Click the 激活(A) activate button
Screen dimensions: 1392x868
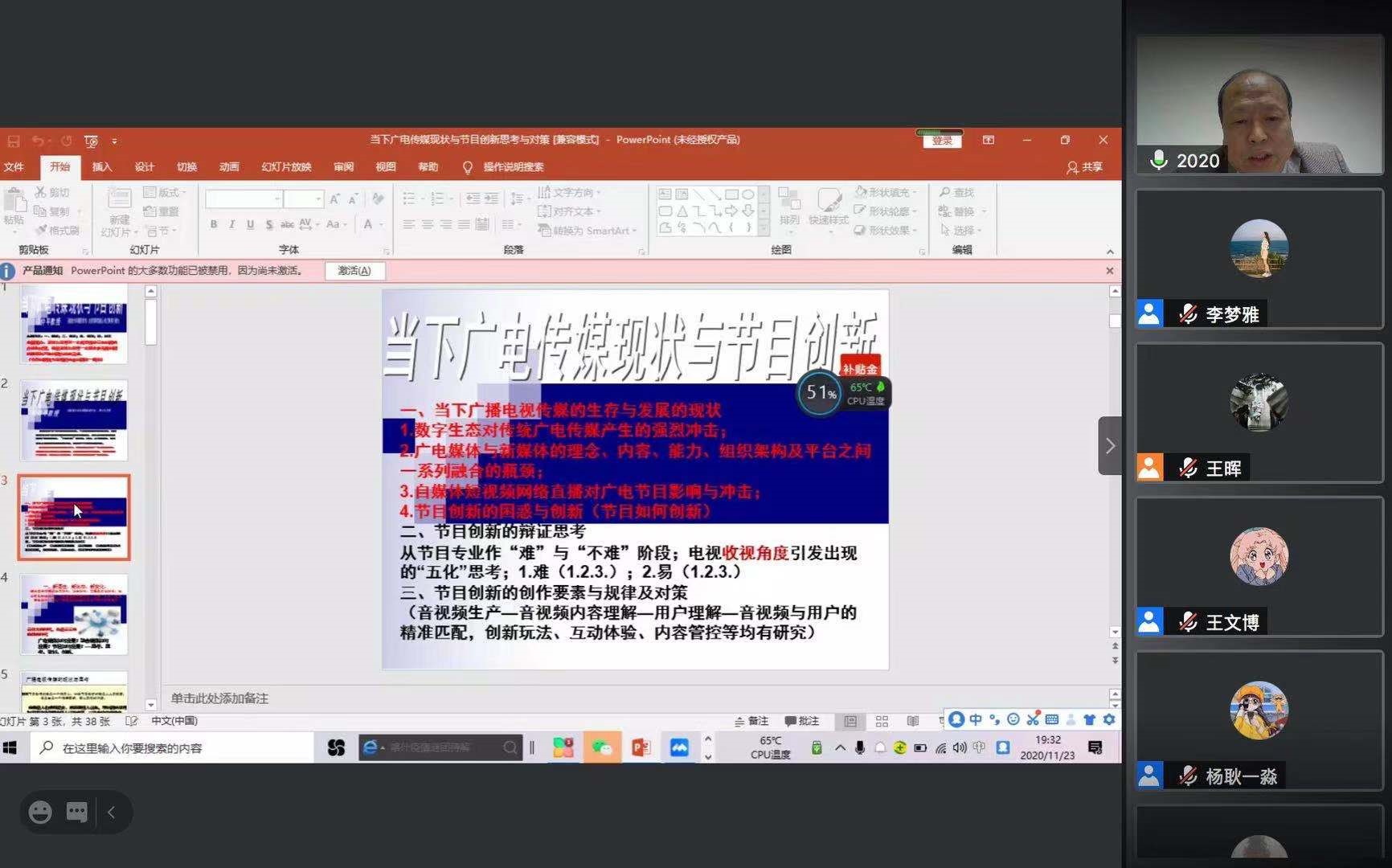354,271
